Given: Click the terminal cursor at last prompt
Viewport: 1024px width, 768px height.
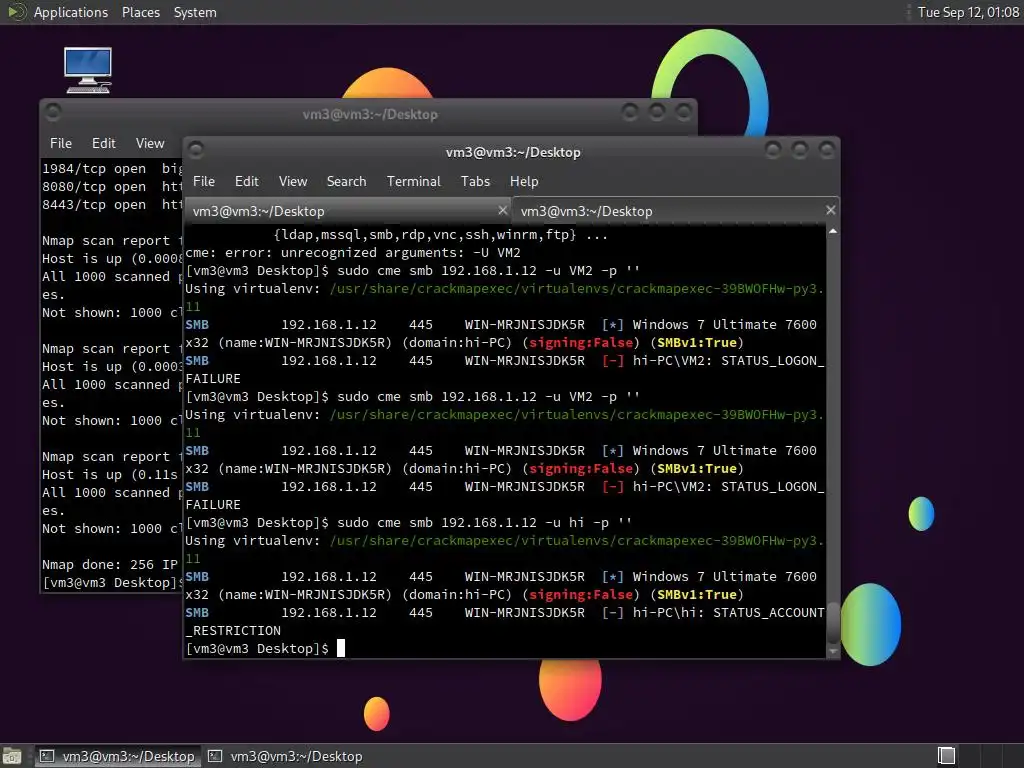Looking at the screenshot, I should pos(340,648).
